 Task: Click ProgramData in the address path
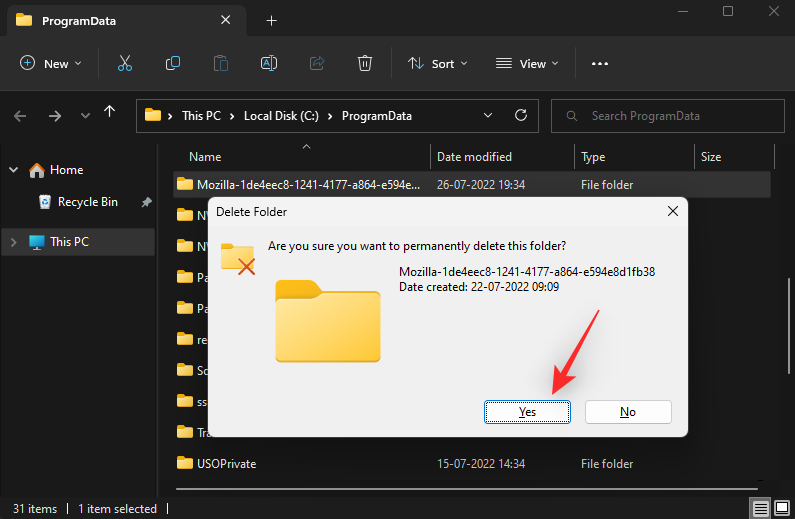tap(377, 116)
